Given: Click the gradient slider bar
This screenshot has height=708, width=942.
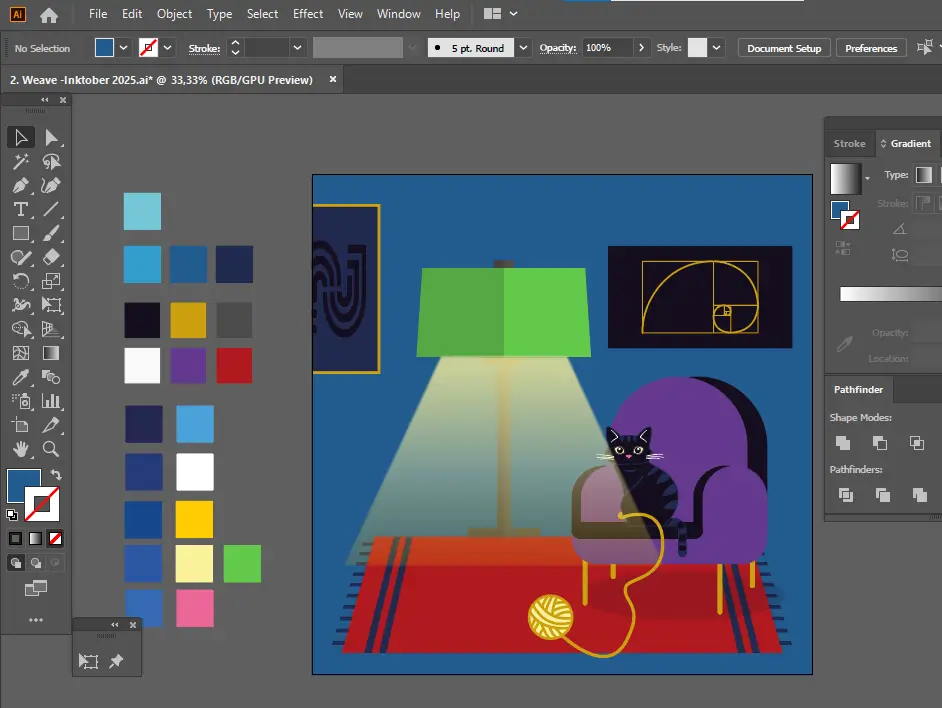Looking at the screenshot, I should pos(890,294).
